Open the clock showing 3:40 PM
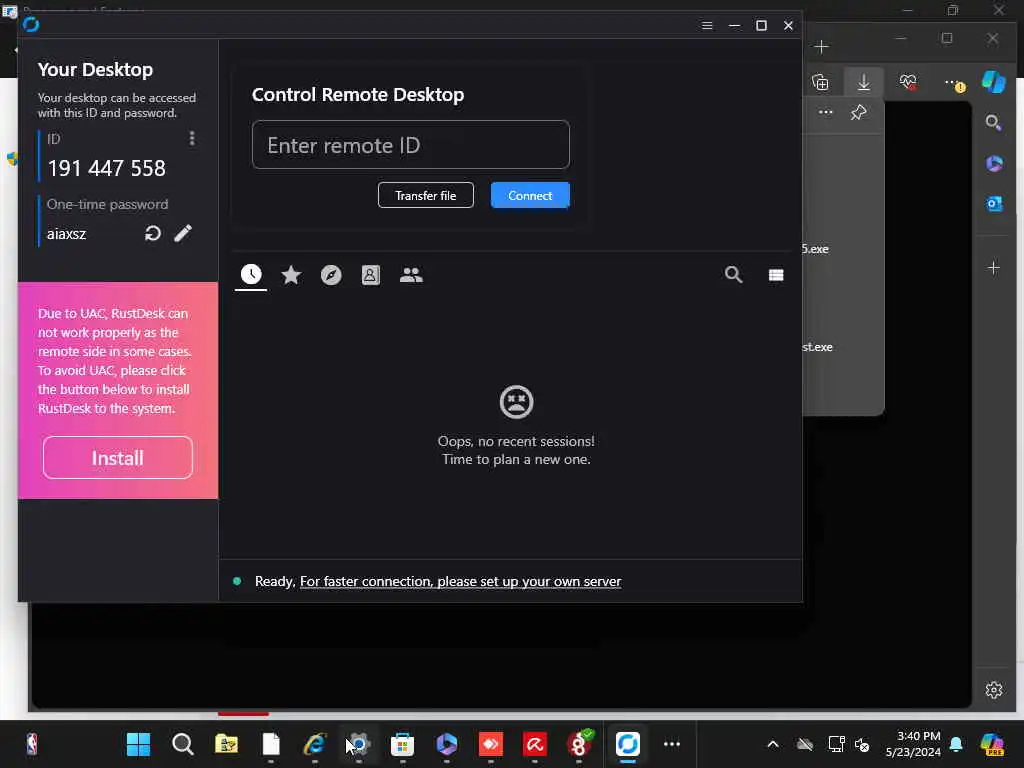This screenshot has width=1024, height=768. (913, 744)
